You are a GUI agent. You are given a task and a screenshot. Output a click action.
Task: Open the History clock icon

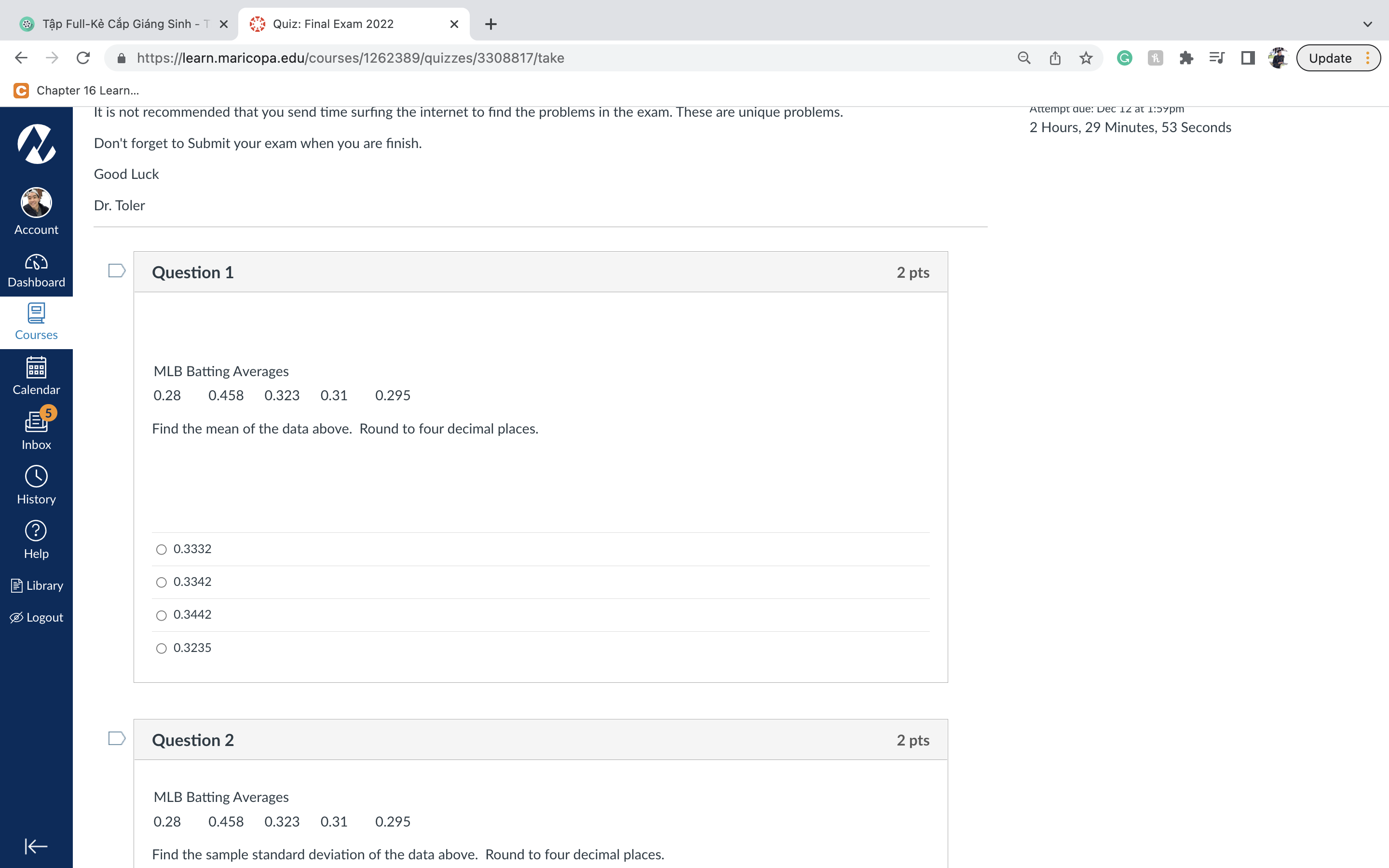[x=36, y=485]
